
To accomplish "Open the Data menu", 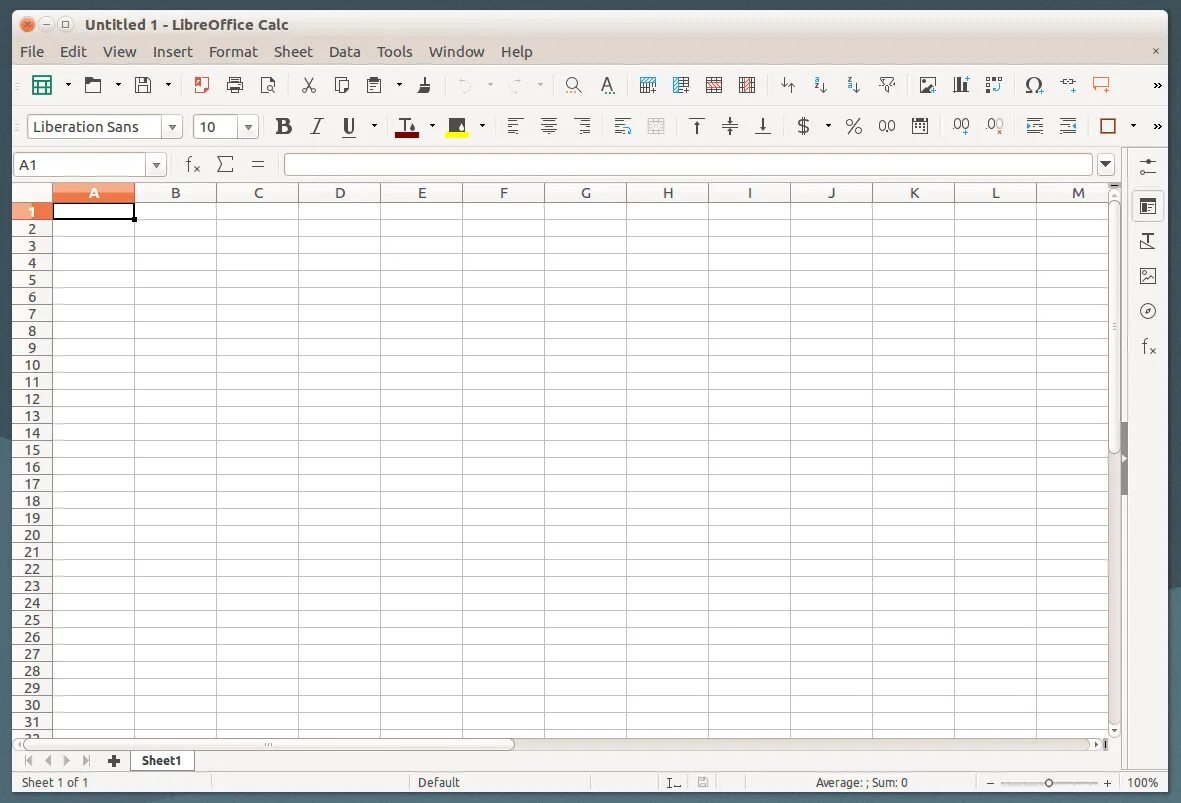I will point(344,52).
